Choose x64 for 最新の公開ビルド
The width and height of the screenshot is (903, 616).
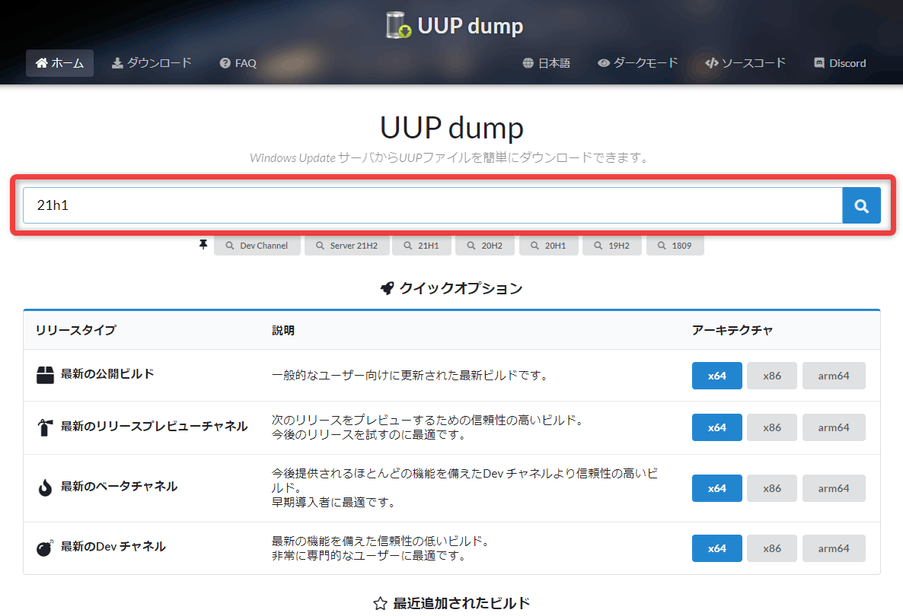coord(717,376)
